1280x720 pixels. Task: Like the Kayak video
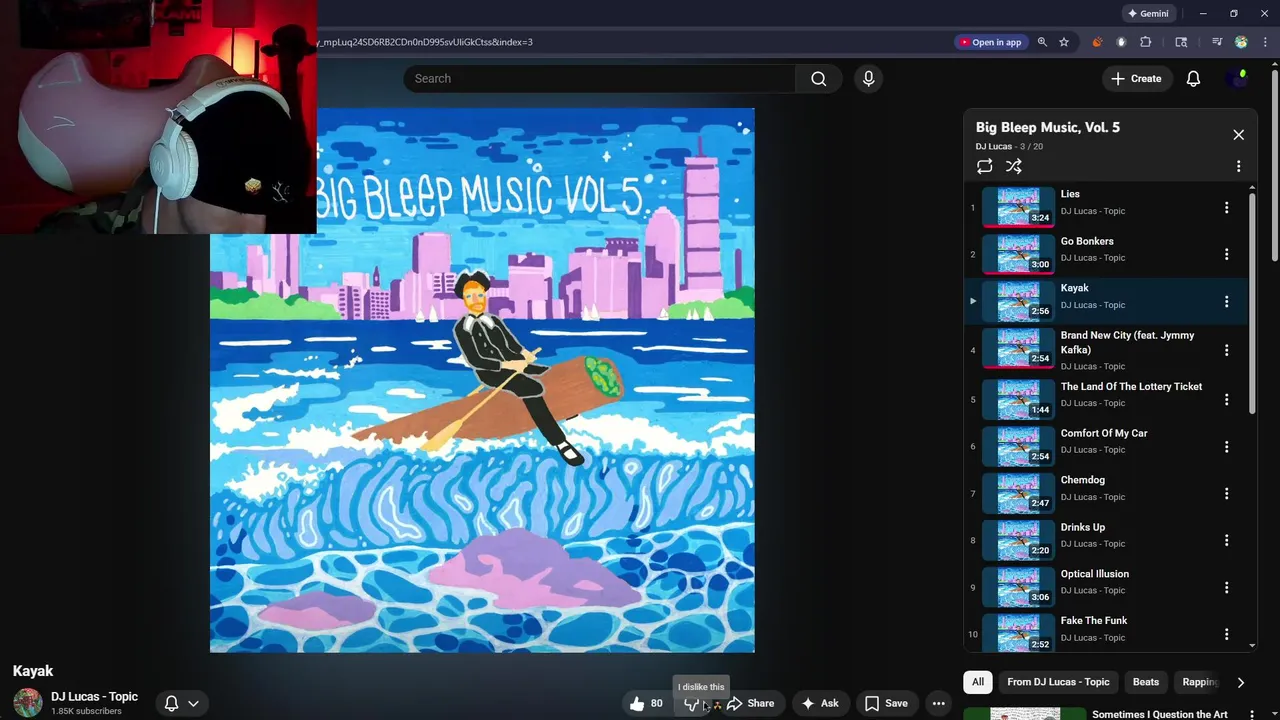648,703
